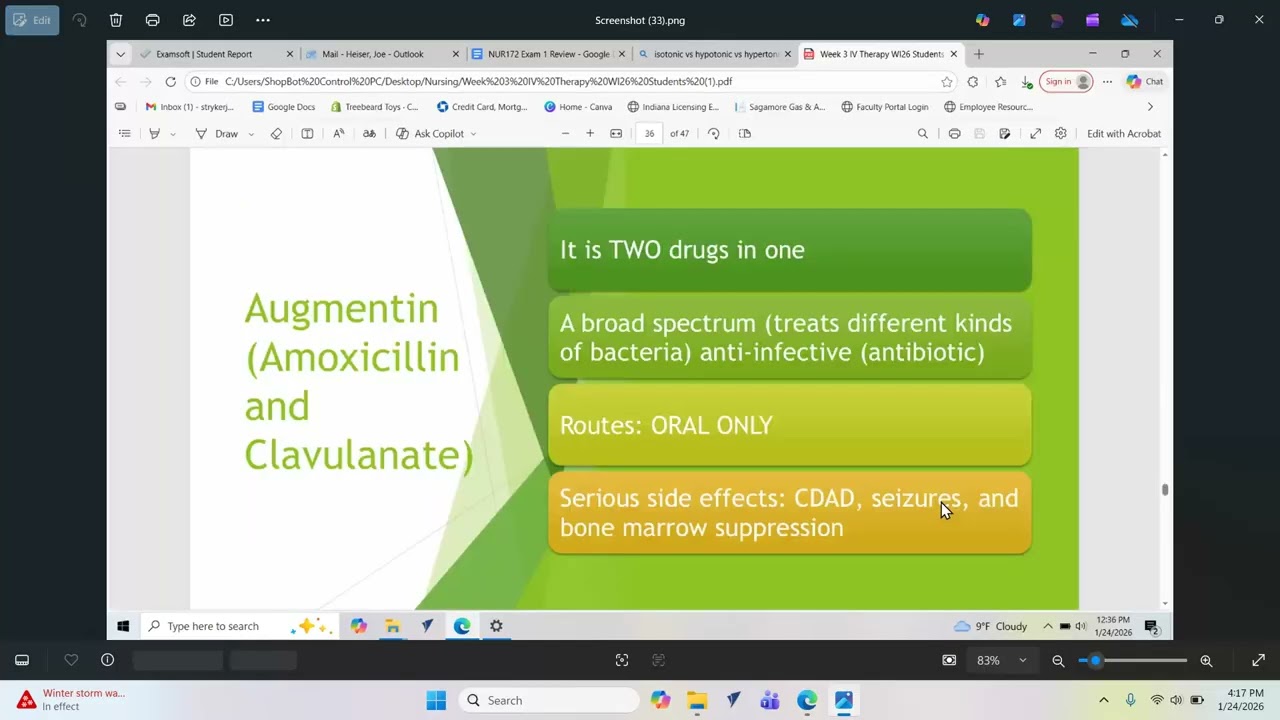The width and height of the screenshot is (1280, 720).
Task: Delete the photo with the trash icon
Action: tap(116, 20)
